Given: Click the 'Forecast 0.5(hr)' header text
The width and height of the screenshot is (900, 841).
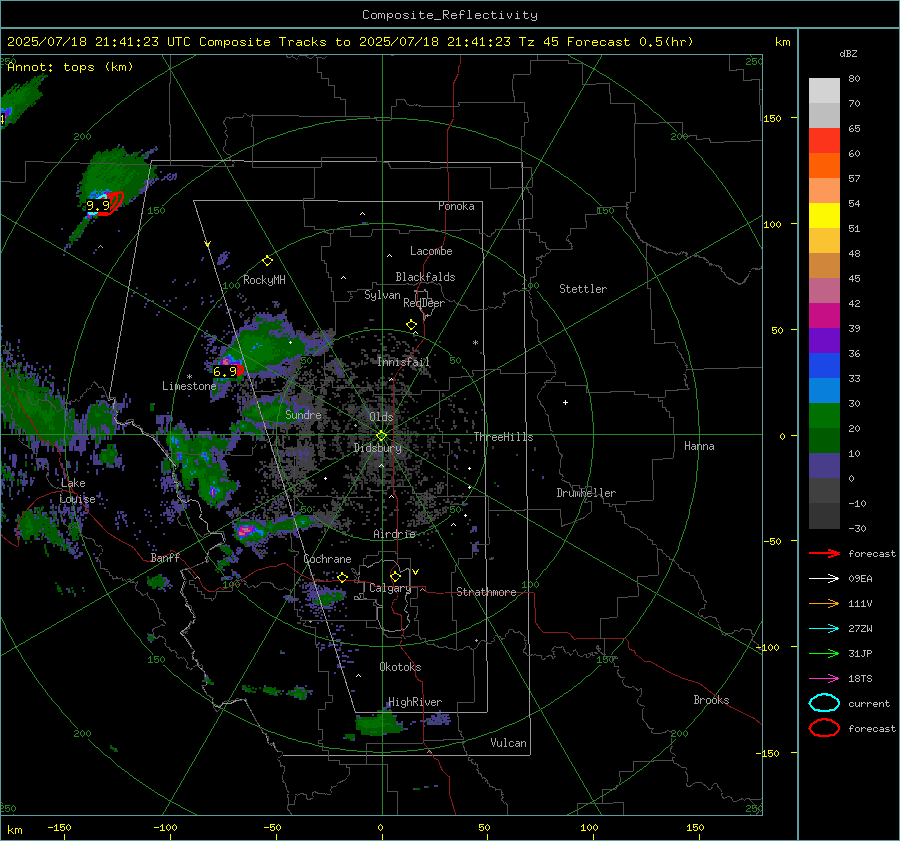Looking at the screenshot, I should (x=630, y=42).
